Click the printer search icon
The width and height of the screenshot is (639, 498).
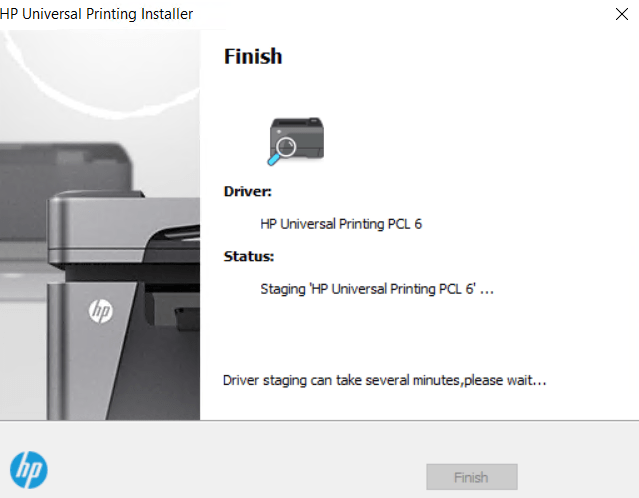point(296,141)
